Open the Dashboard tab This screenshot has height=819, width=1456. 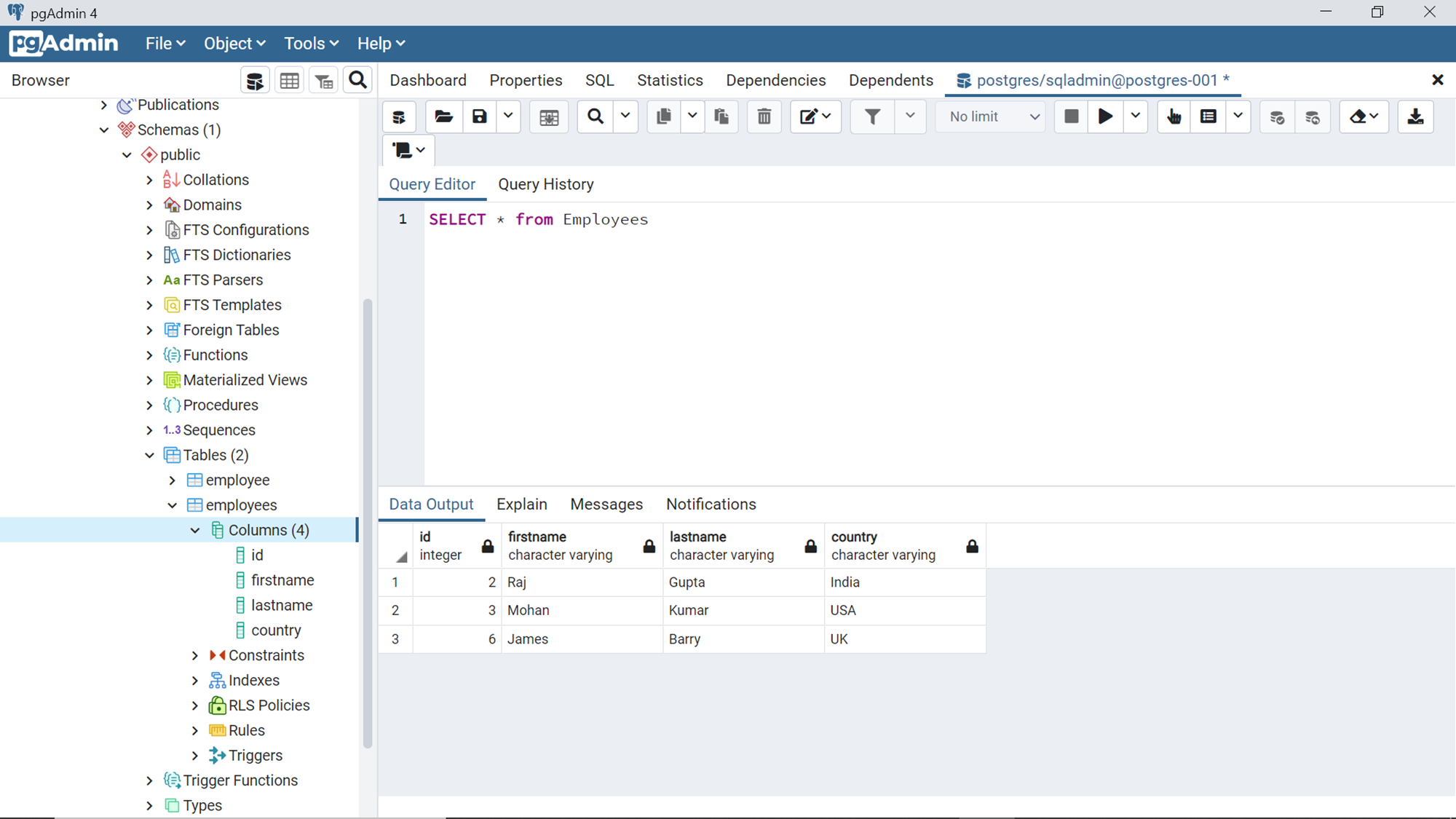tap(428, 80)
